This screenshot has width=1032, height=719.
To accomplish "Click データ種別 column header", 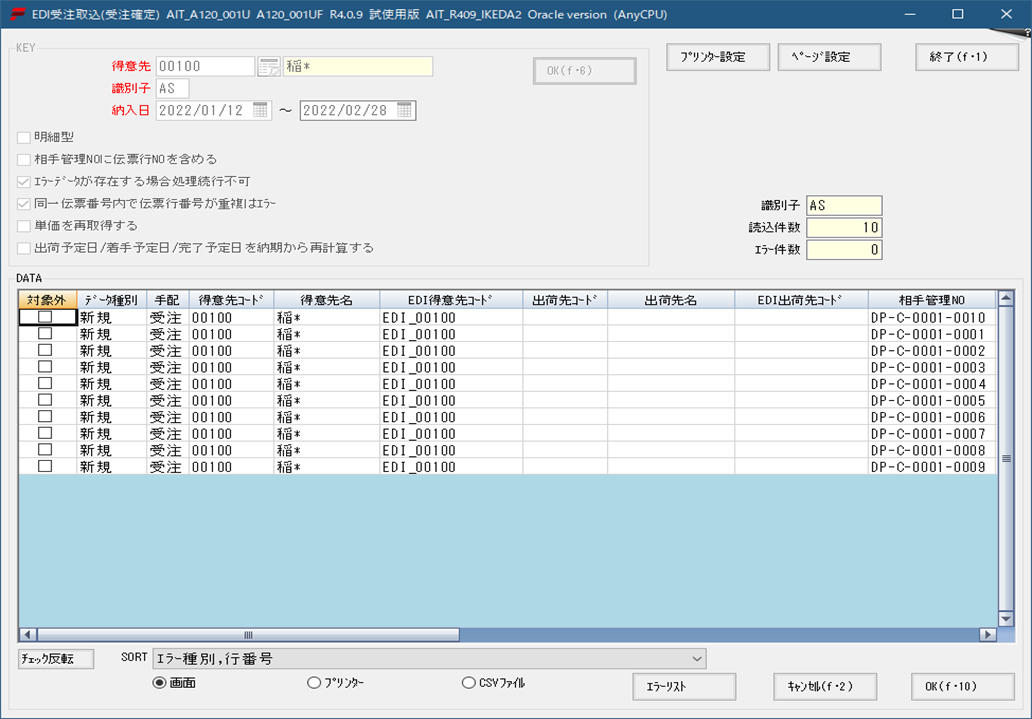I will (111, 300).
